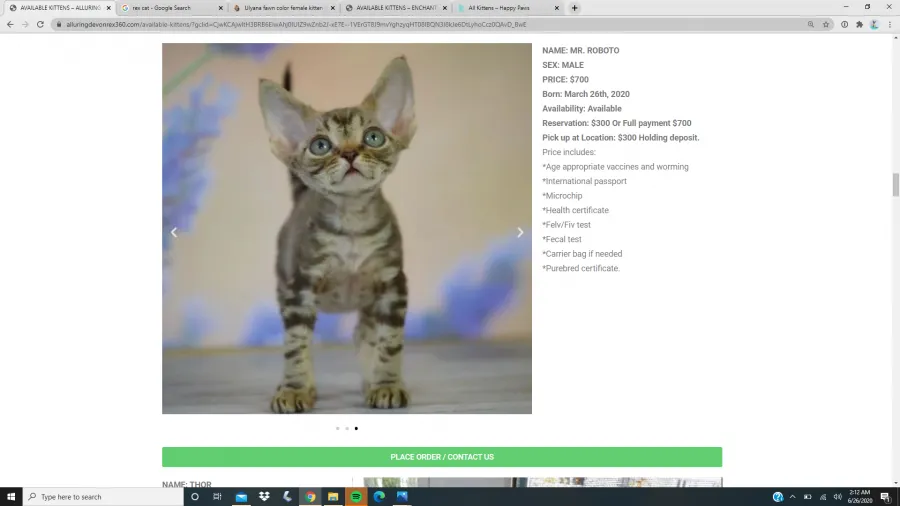
Task: Click the '*Purebred certificate.' line
Action: click(x=581, y=268)
